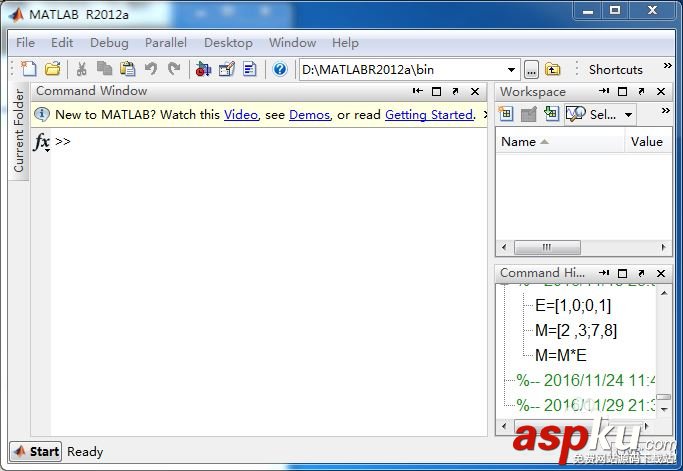Image resolution: width=683 pixels, height=471 pixels.
Task: Sort Workspace by Value column
Action: (648, 142)
